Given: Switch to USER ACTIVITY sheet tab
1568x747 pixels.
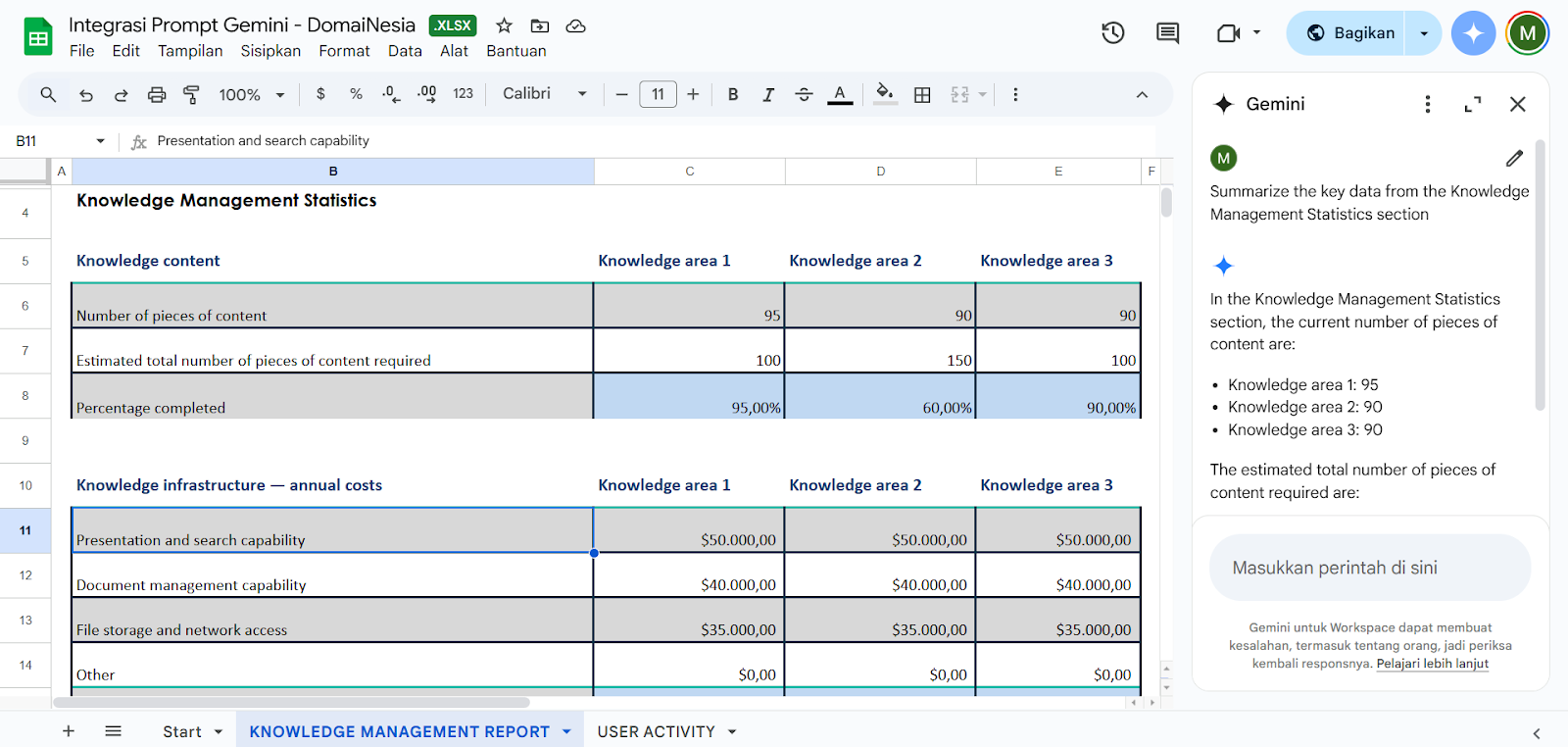Looking at the screenshot, I should click(656, 731).
